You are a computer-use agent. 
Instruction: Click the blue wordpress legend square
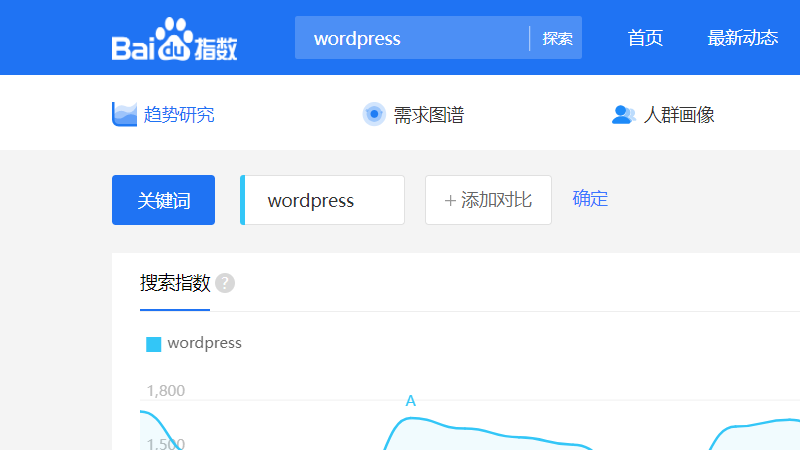tap(154, 344)
